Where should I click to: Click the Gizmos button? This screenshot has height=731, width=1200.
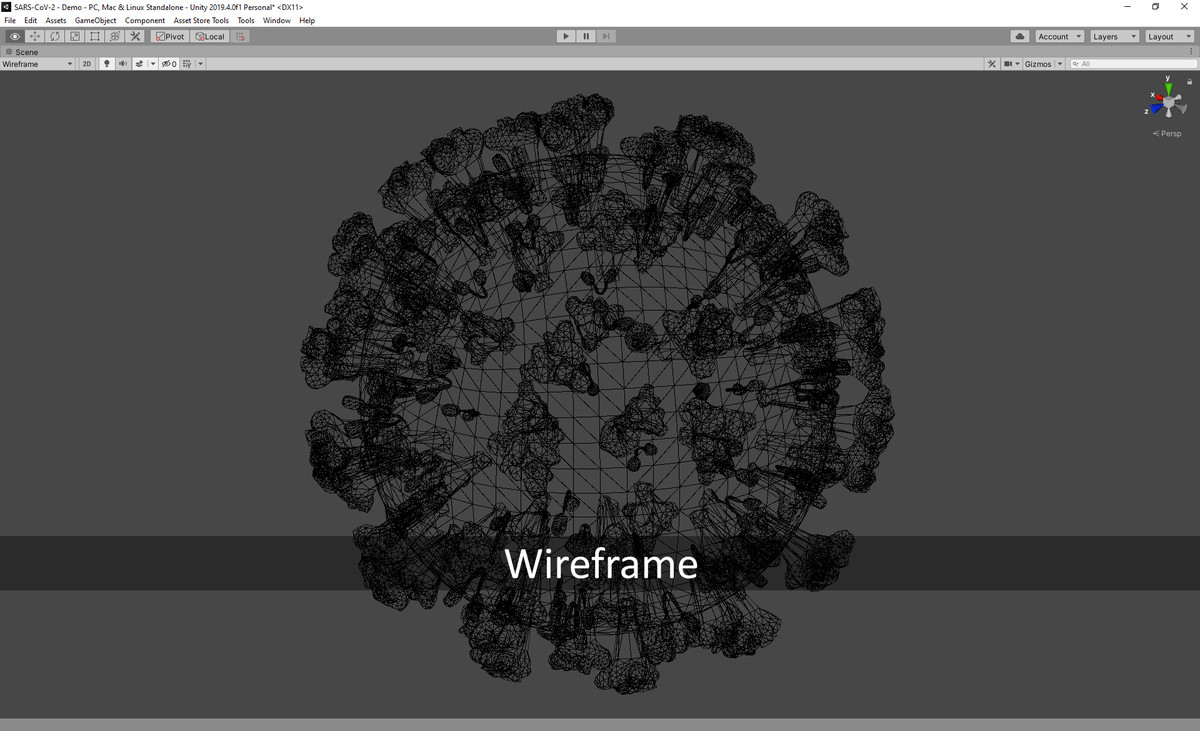point(1038,64)
